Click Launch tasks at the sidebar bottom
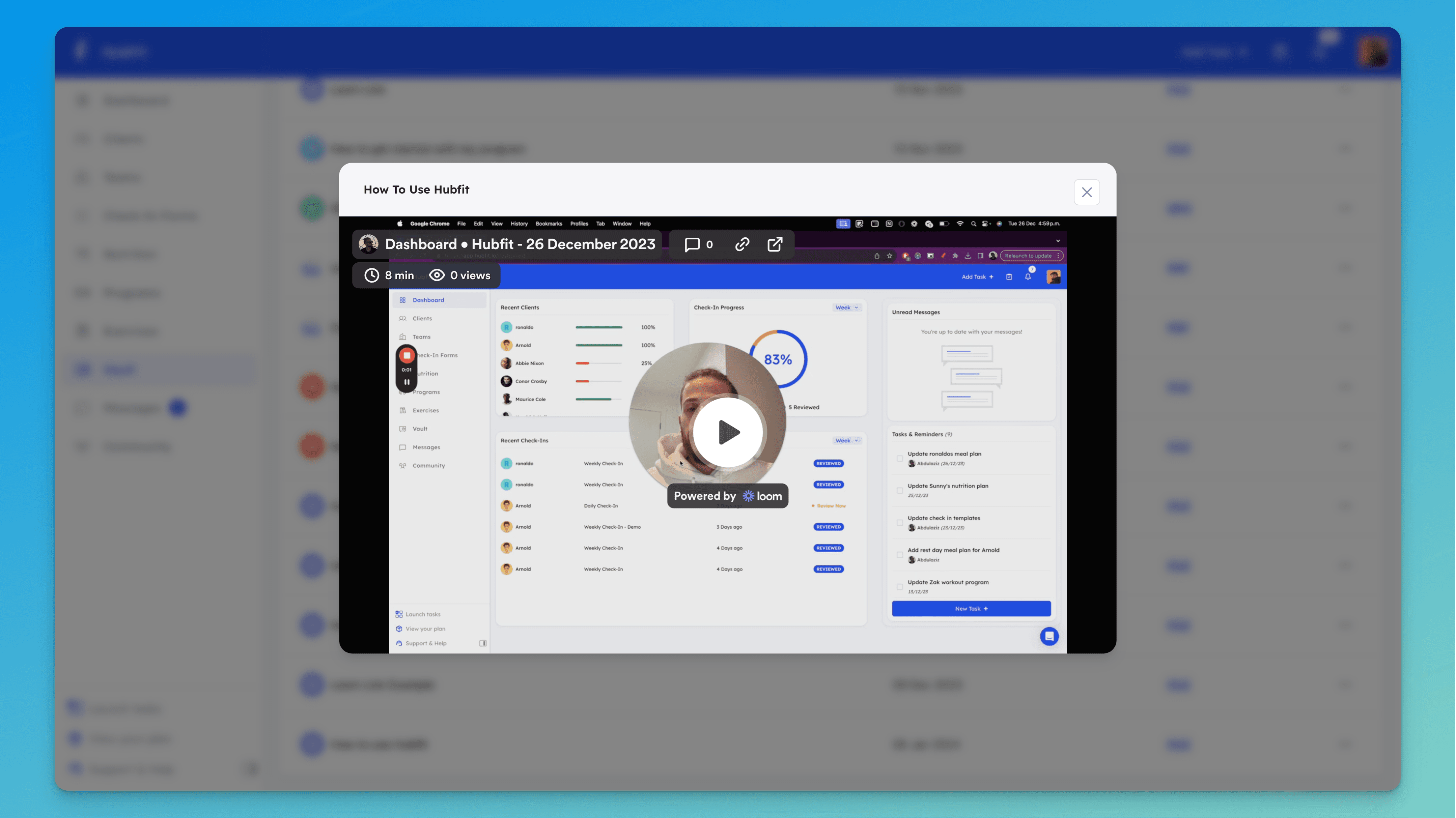The width and height of the screenshot is (1456, 818). [418, 614]
